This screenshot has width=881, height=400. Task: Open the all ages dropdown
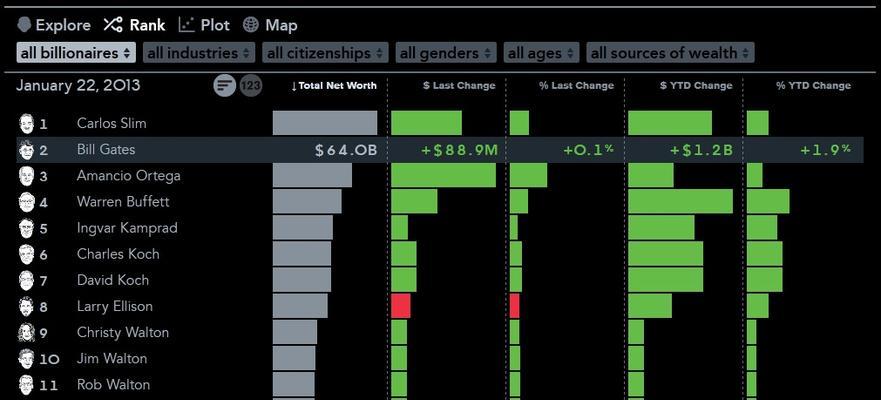(x=541, y=53)
